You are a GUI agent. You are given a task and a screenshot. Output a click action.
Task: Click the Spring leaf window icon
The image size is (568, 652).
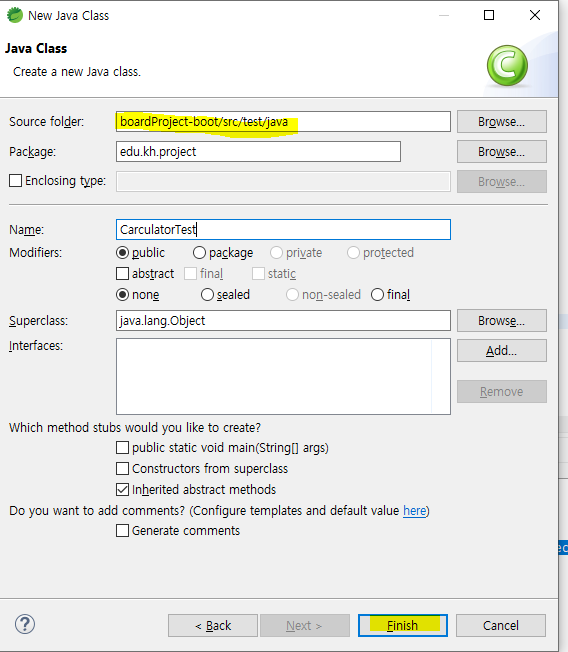coord(15,15)
